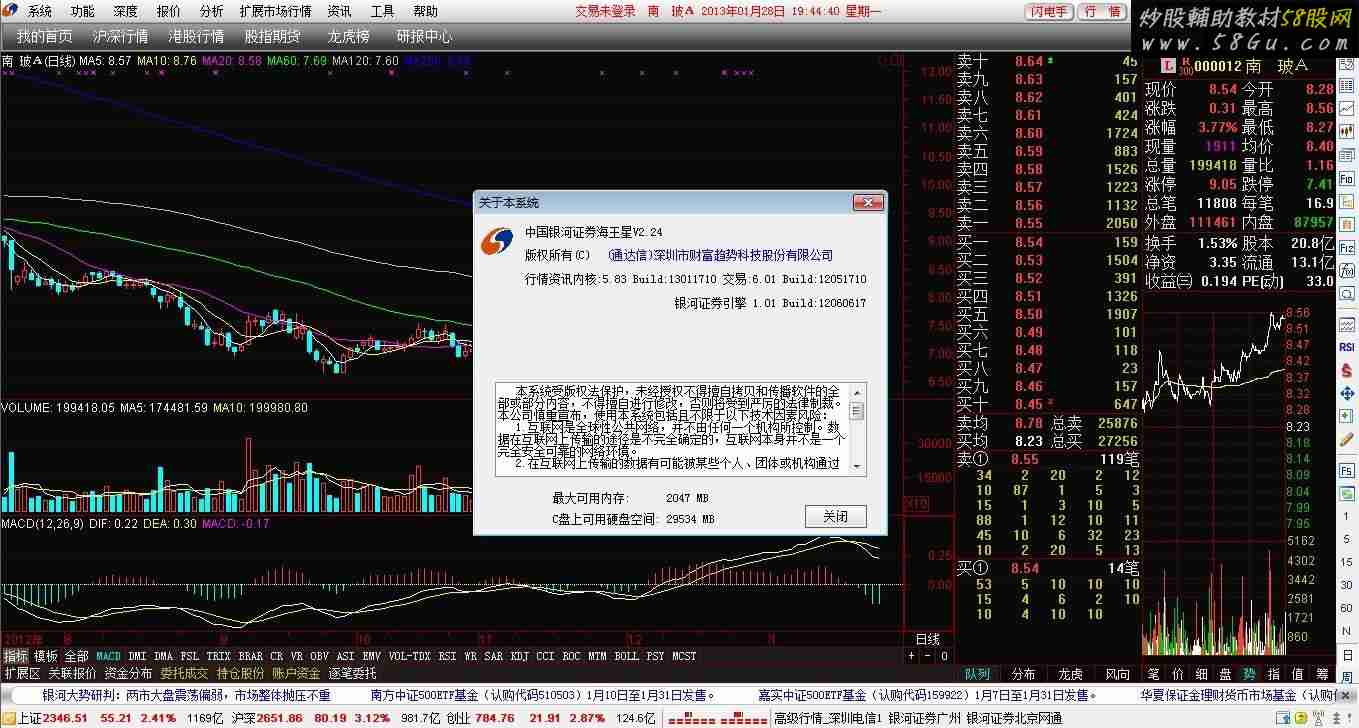This screenshot has width=1359, height=728.
Task: Click the 关闭 button in about dialog
Action: (835, 517)
